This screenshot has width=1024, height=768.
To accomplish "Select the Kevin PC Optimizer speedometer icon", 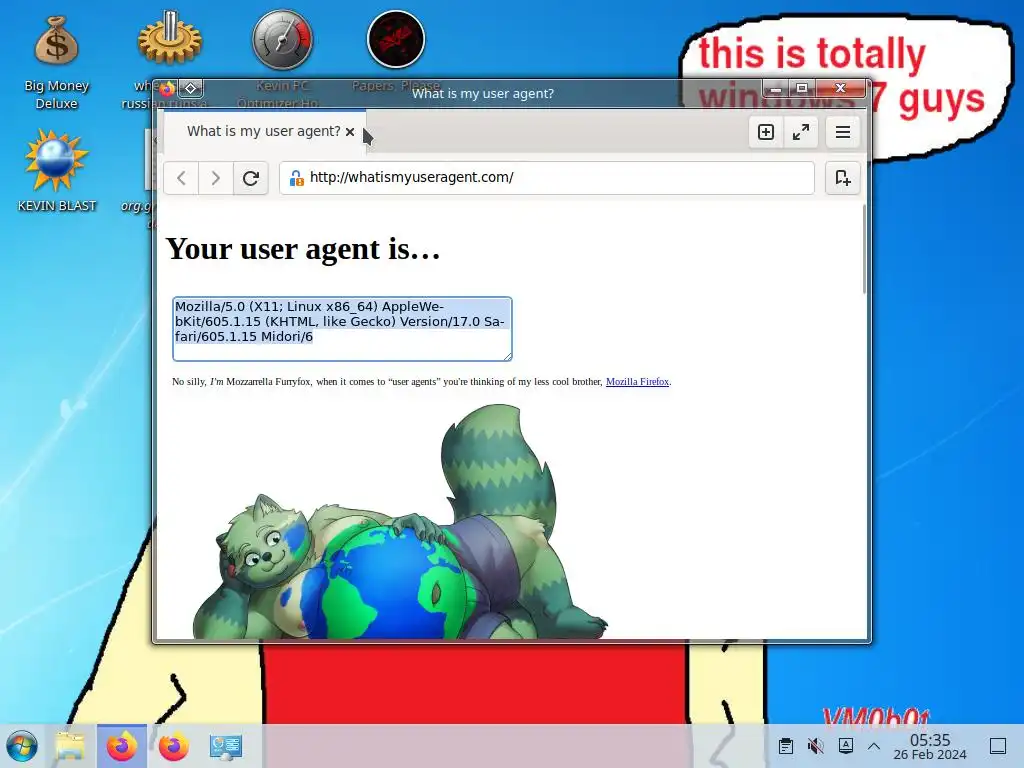I will tap(282, 40).
